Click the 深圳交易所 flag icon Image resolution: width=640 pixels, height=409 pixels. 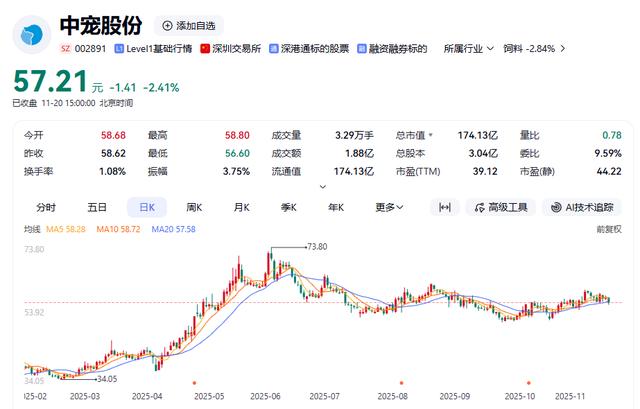[x=205, y=49]
